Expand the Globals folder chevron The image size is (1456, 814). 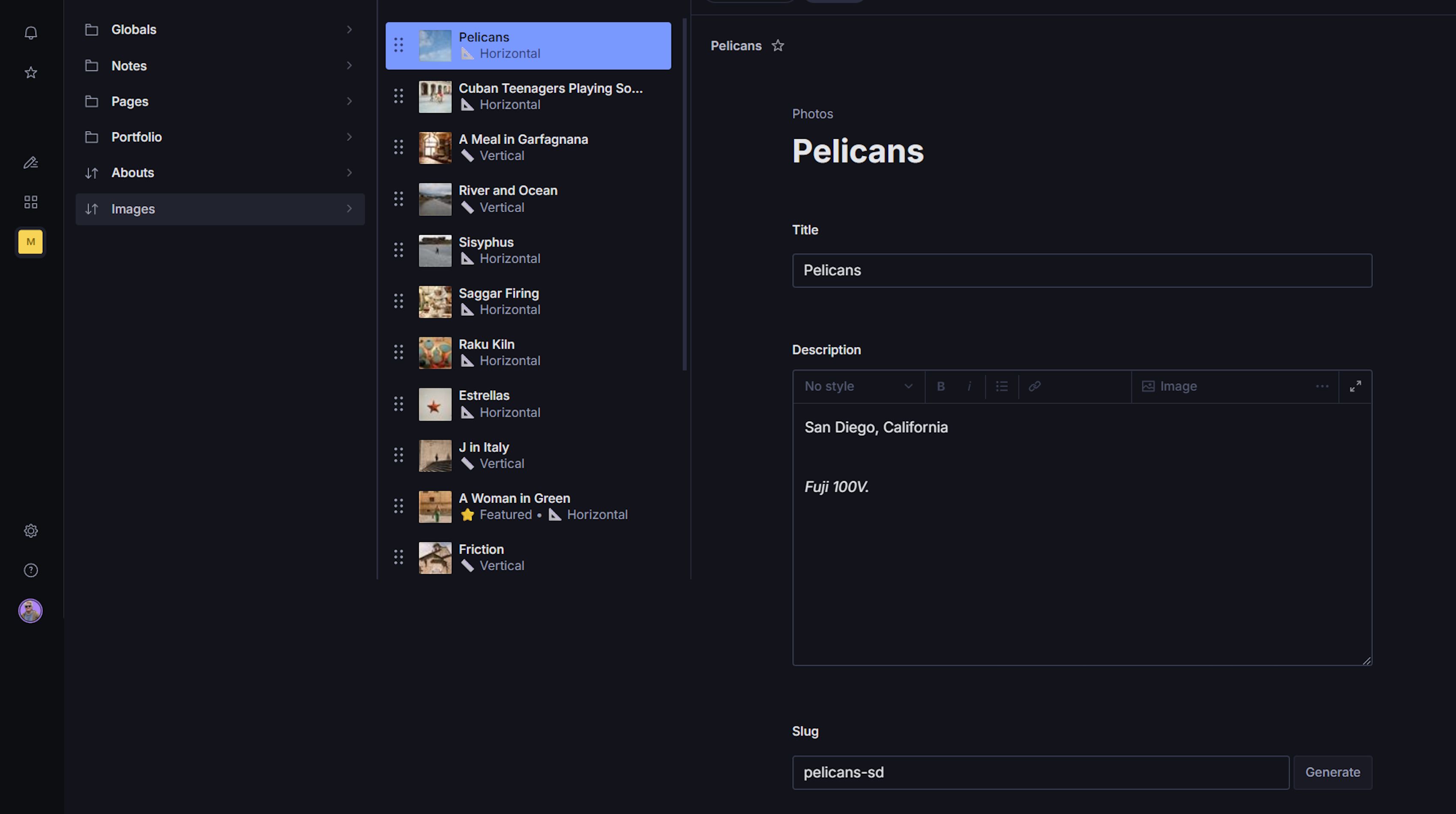349,30
